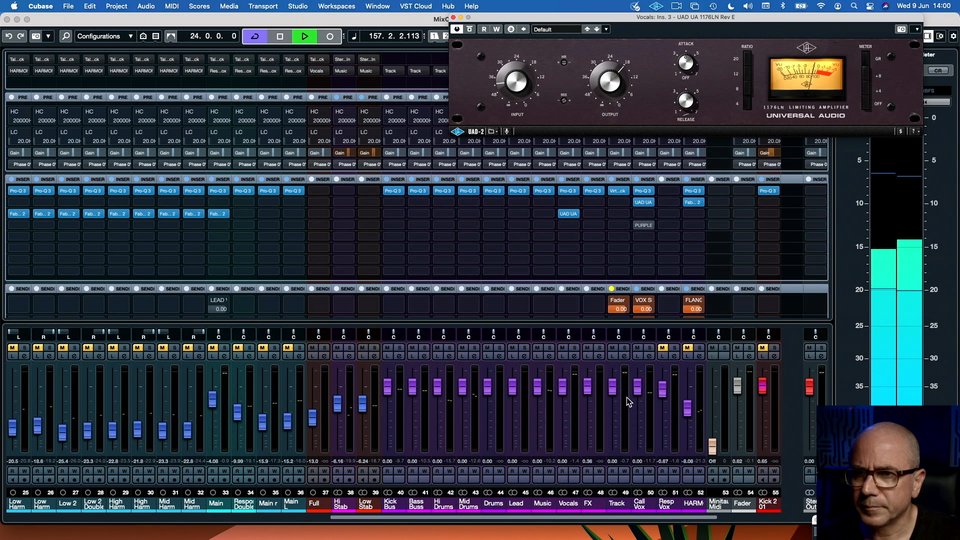Open the UAD UA insert on Call Vox
This screenshot has height=540, width=960.
[643, 202]
